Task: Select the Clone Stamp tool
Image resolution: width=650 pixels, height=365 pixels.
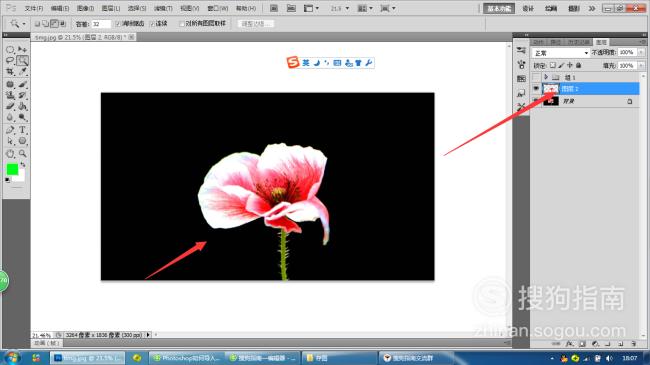Action: 10,95
